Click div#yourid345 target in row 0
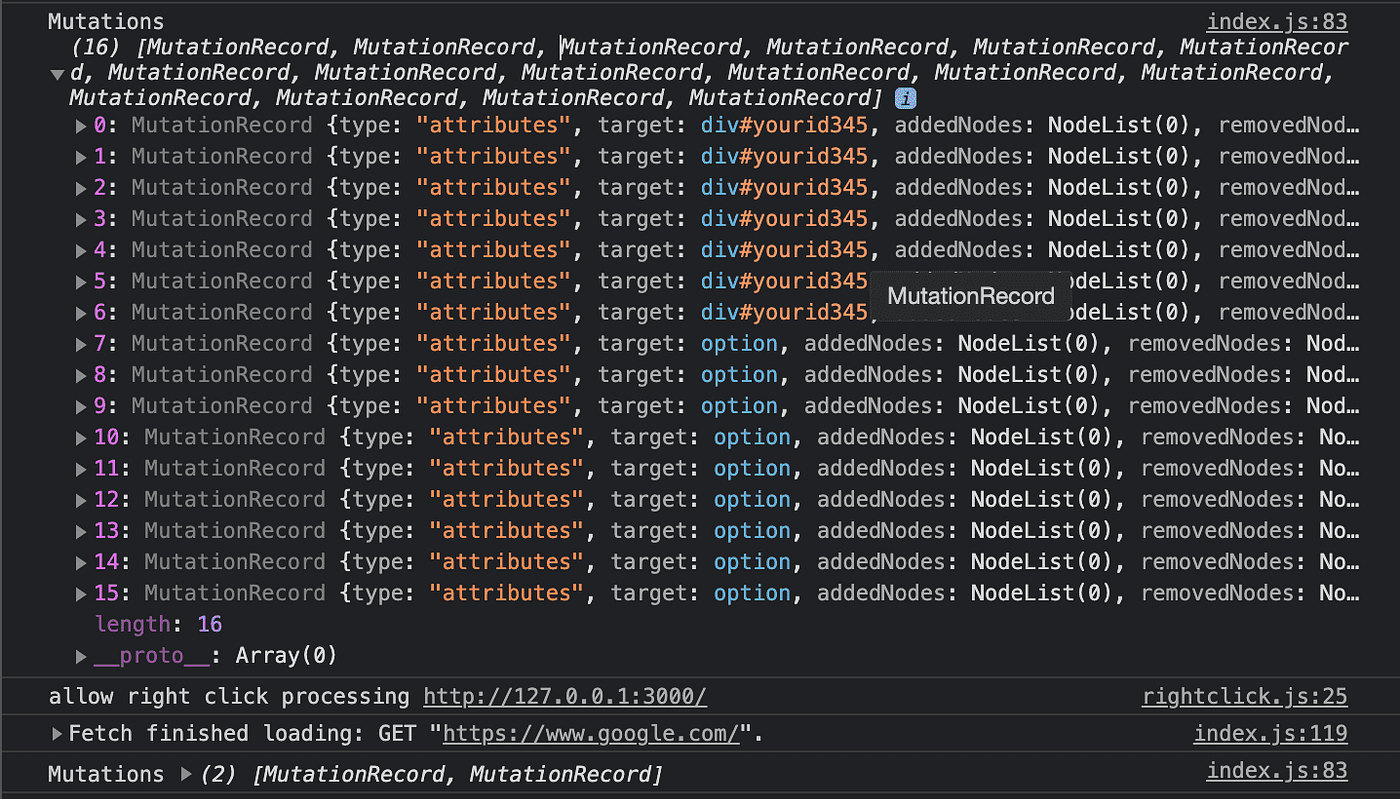The image size is (1400, 799). (784, 126)
